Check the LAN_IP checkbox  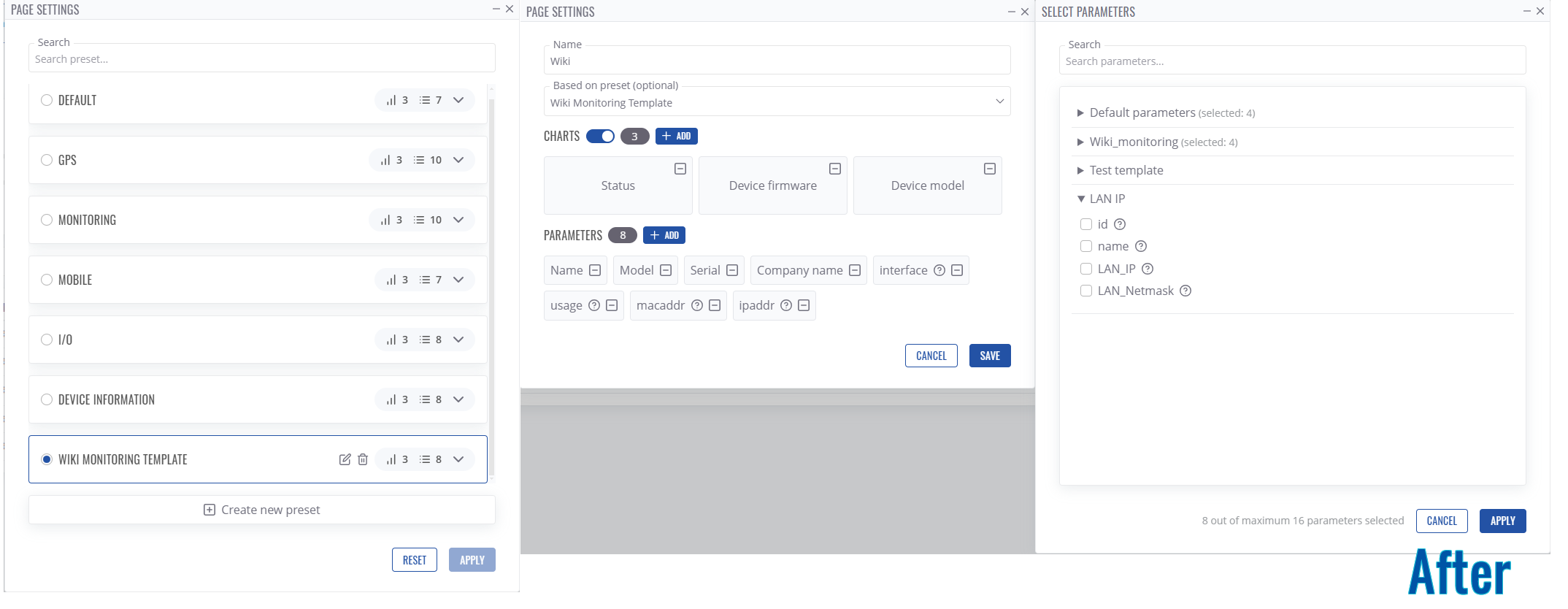click(x=1086, y=269)
